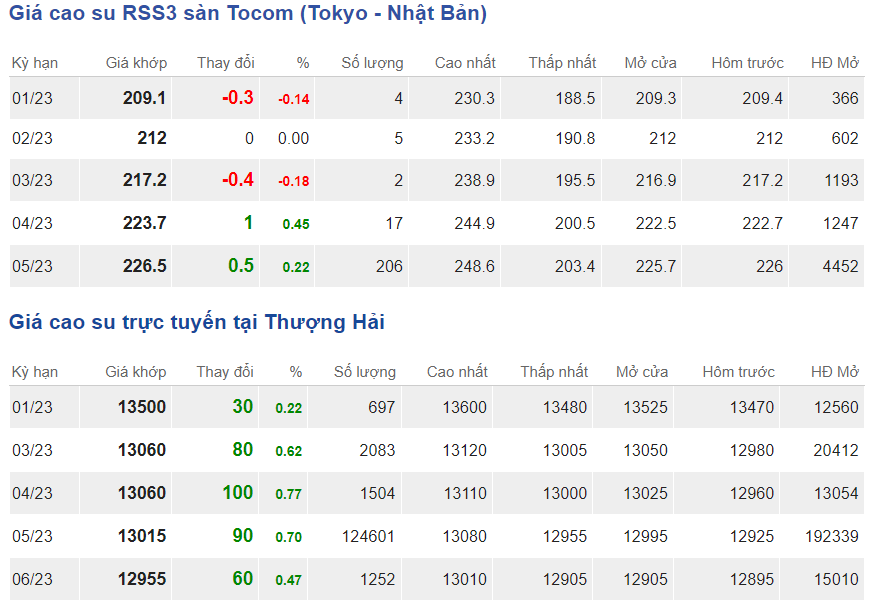
Task: Click the 209.1 matched price cell
Action: 145,99
